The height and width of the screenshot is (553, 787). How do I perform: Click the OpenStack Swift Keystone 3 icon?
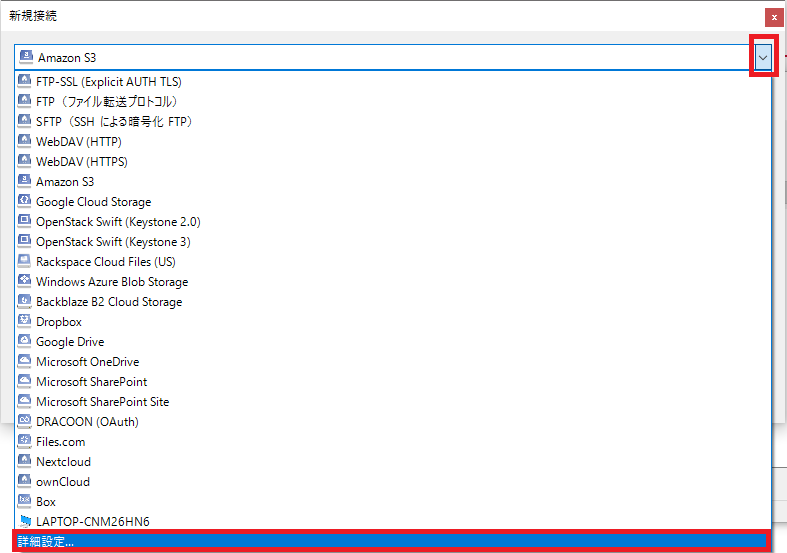click(x=24, y=241)
